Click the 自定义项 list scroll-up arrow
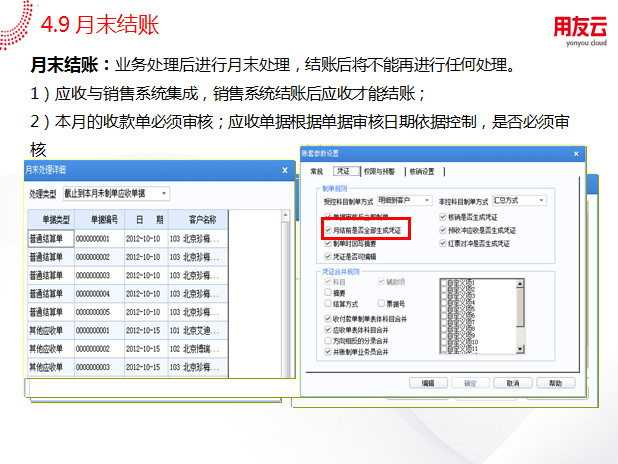Image resolution: width=618 pixels, height=464 pixels. [520, 283]
